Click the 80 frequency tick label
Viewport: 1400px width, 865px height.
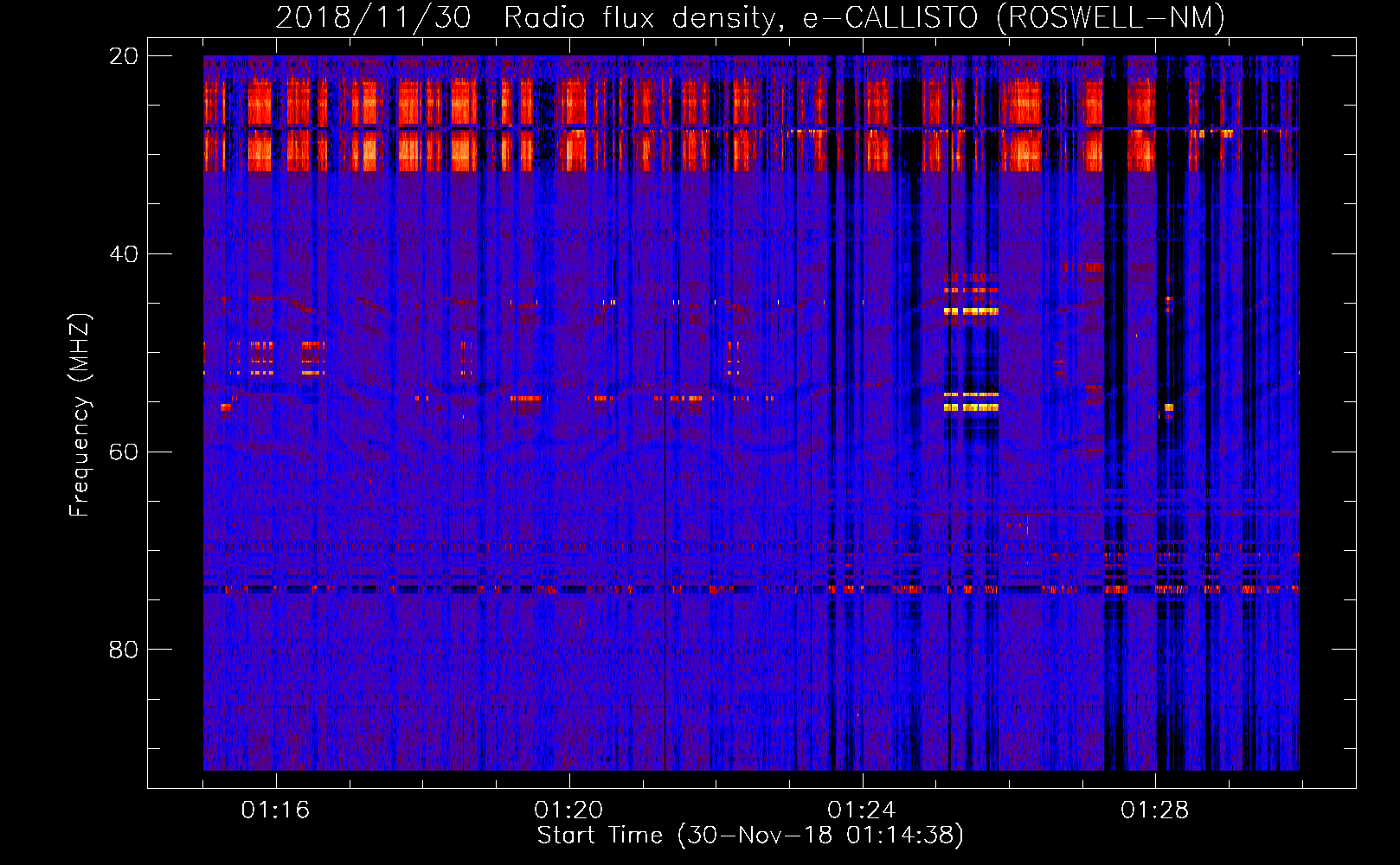tap(124, 650)
